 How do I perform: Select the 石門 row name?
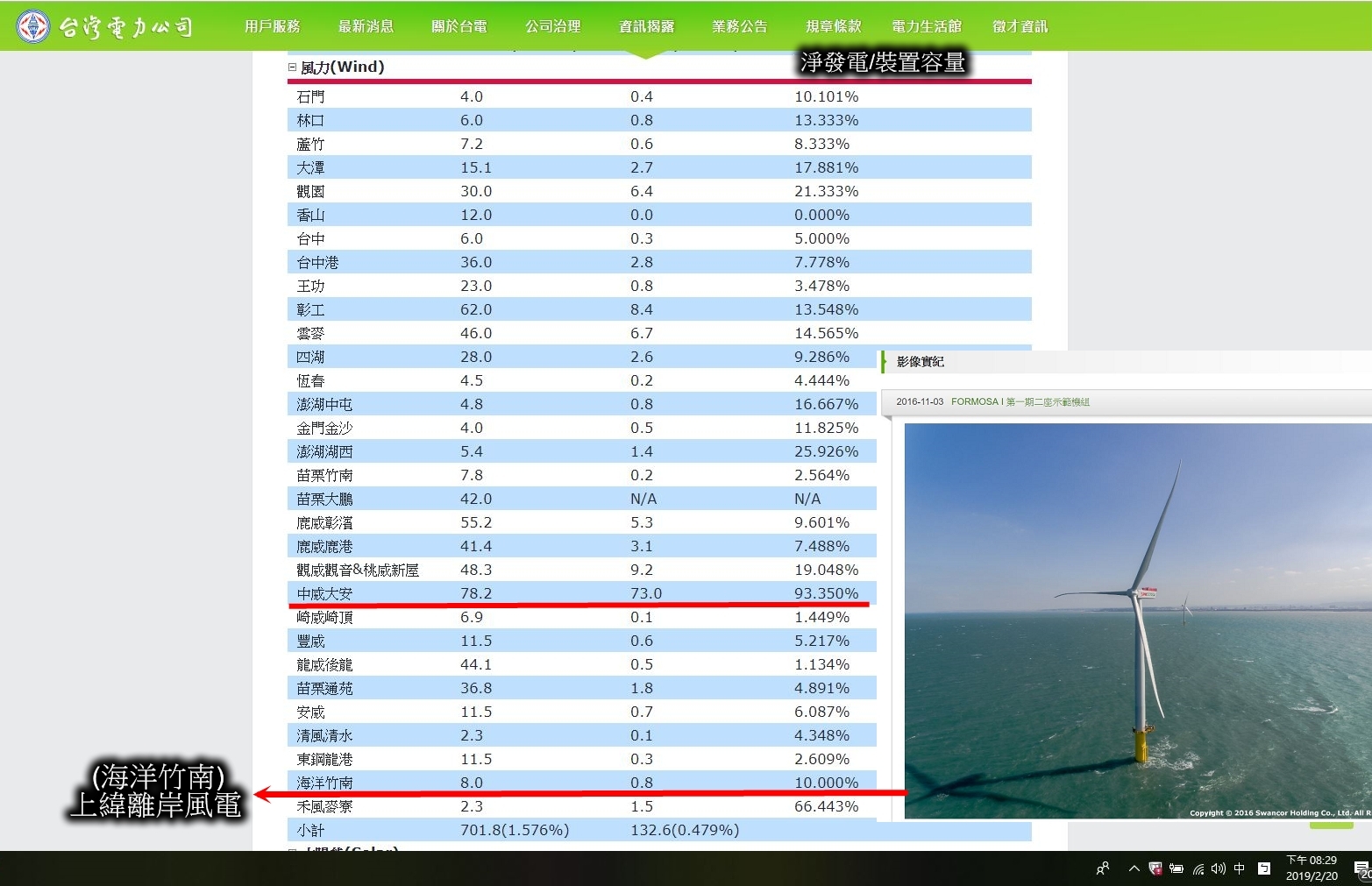point(310,96)
